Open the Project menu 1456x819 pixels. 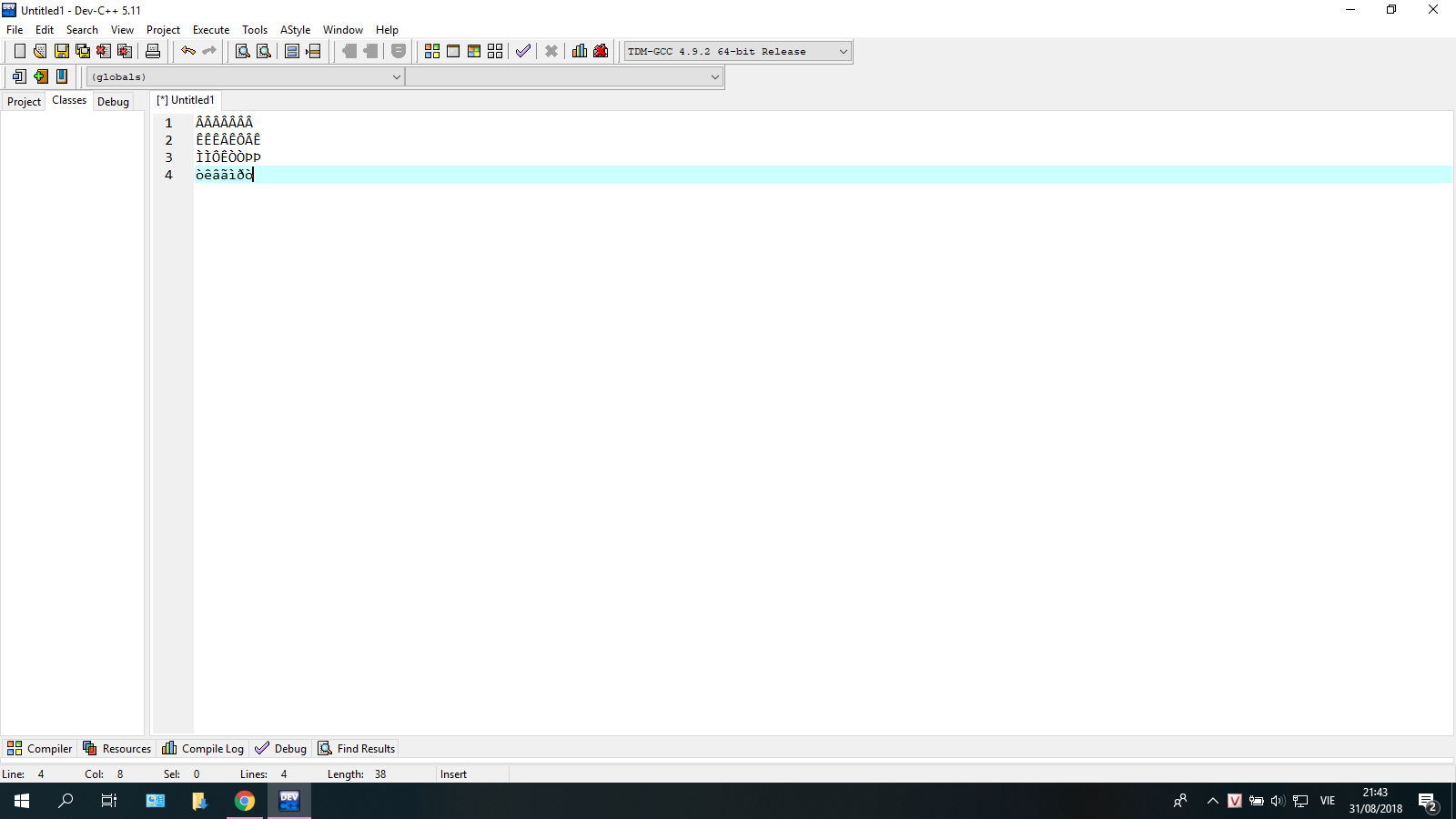(163, 29)
